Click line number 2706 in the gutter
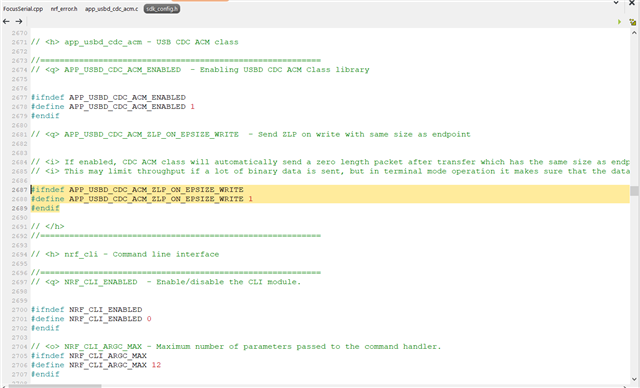This screenshot has height=388, width=640. point(19,365)
